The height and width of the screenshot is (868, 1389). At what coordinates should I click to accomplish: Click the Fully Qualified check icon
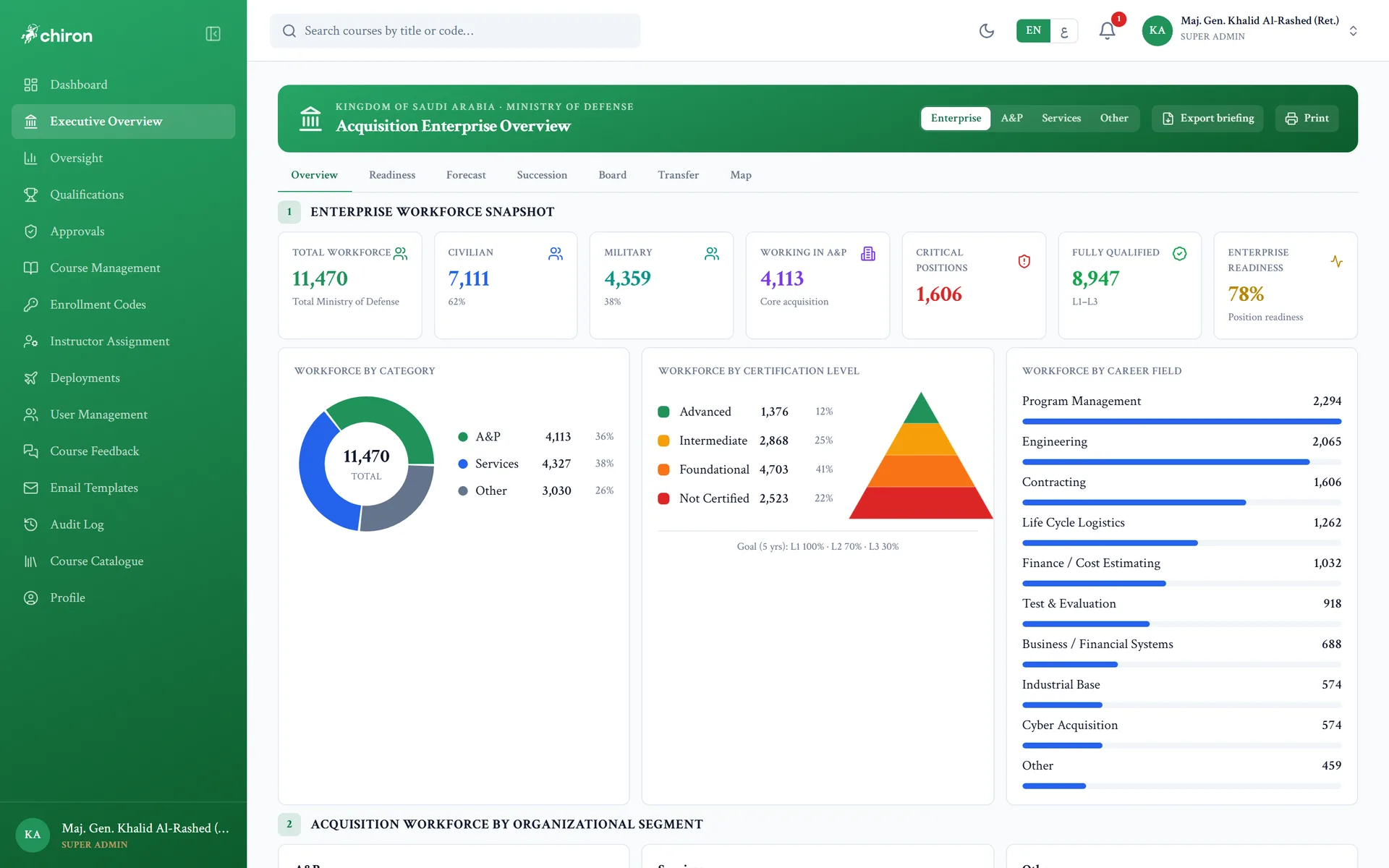[x=1179, y=253]
